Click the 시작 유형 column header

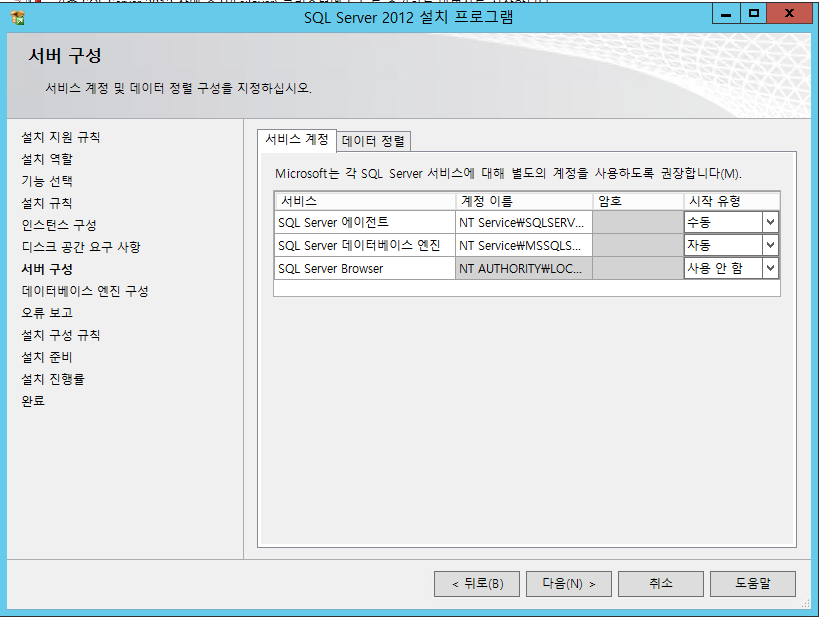click(730, 201)
